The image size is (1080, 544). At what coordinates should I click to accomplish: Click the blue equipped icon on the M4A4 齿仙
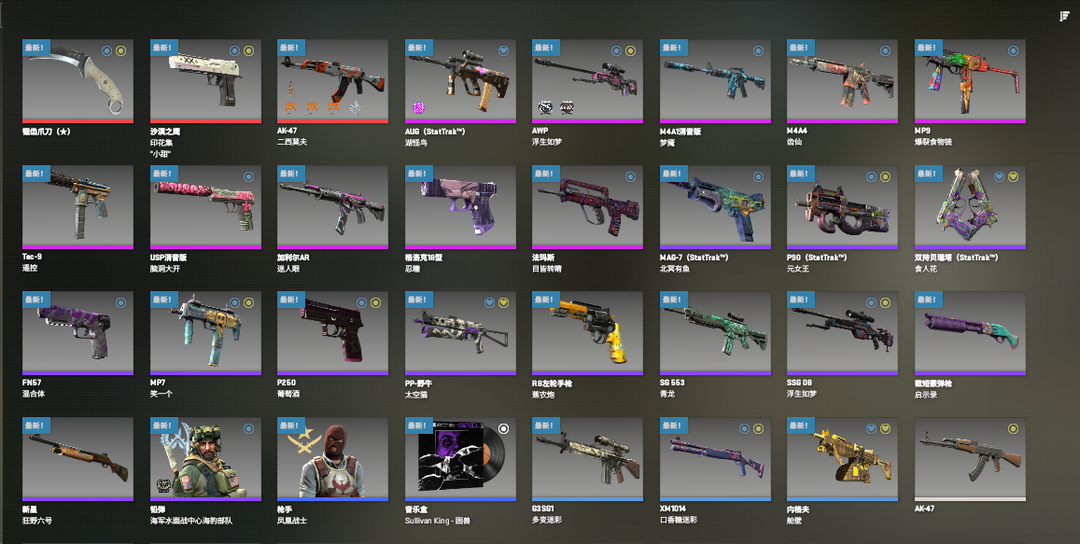coord(885,50)
